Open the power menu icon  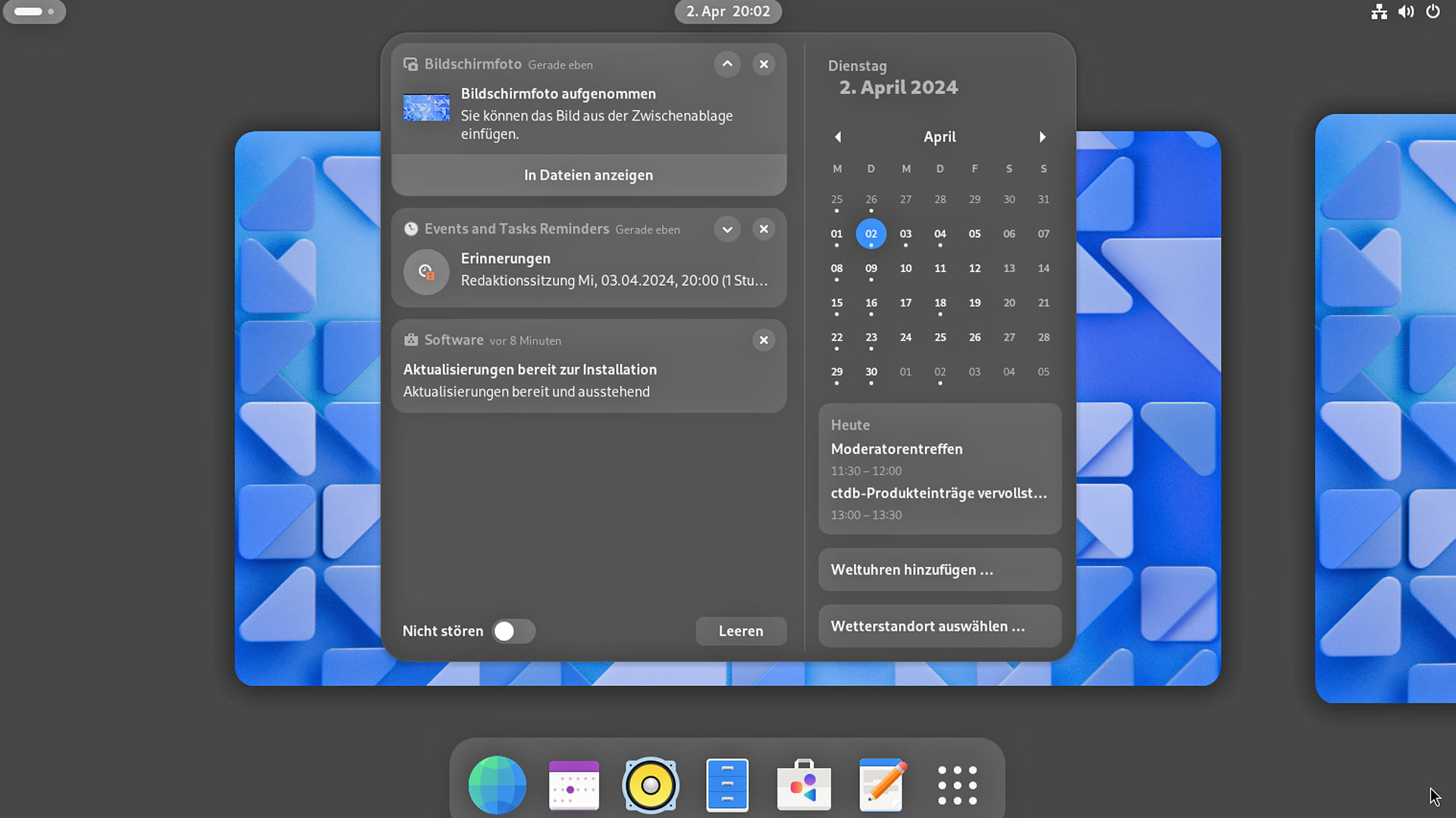click(1432, 11)
